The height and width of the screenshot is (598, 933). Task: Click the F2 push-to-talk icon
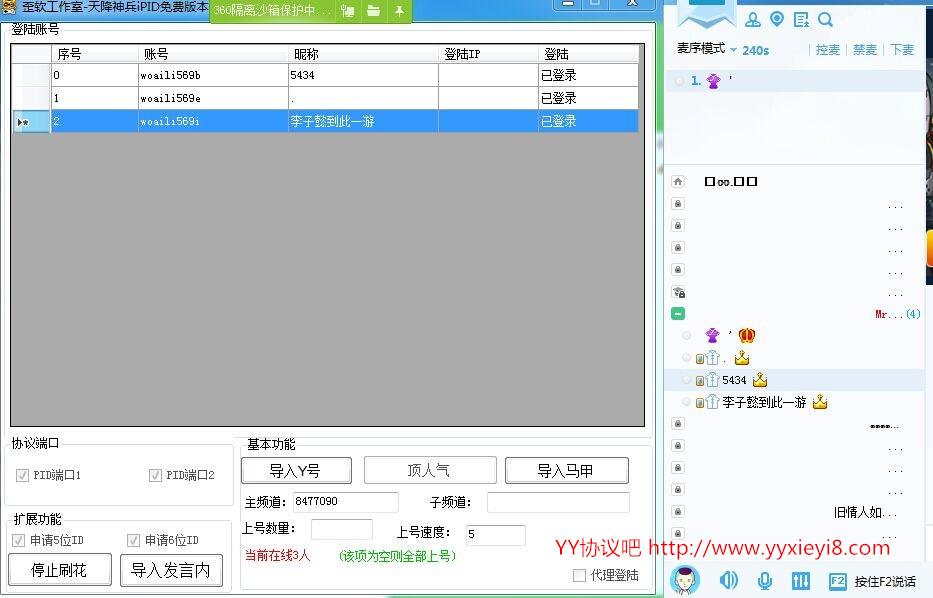coord(838,580)
